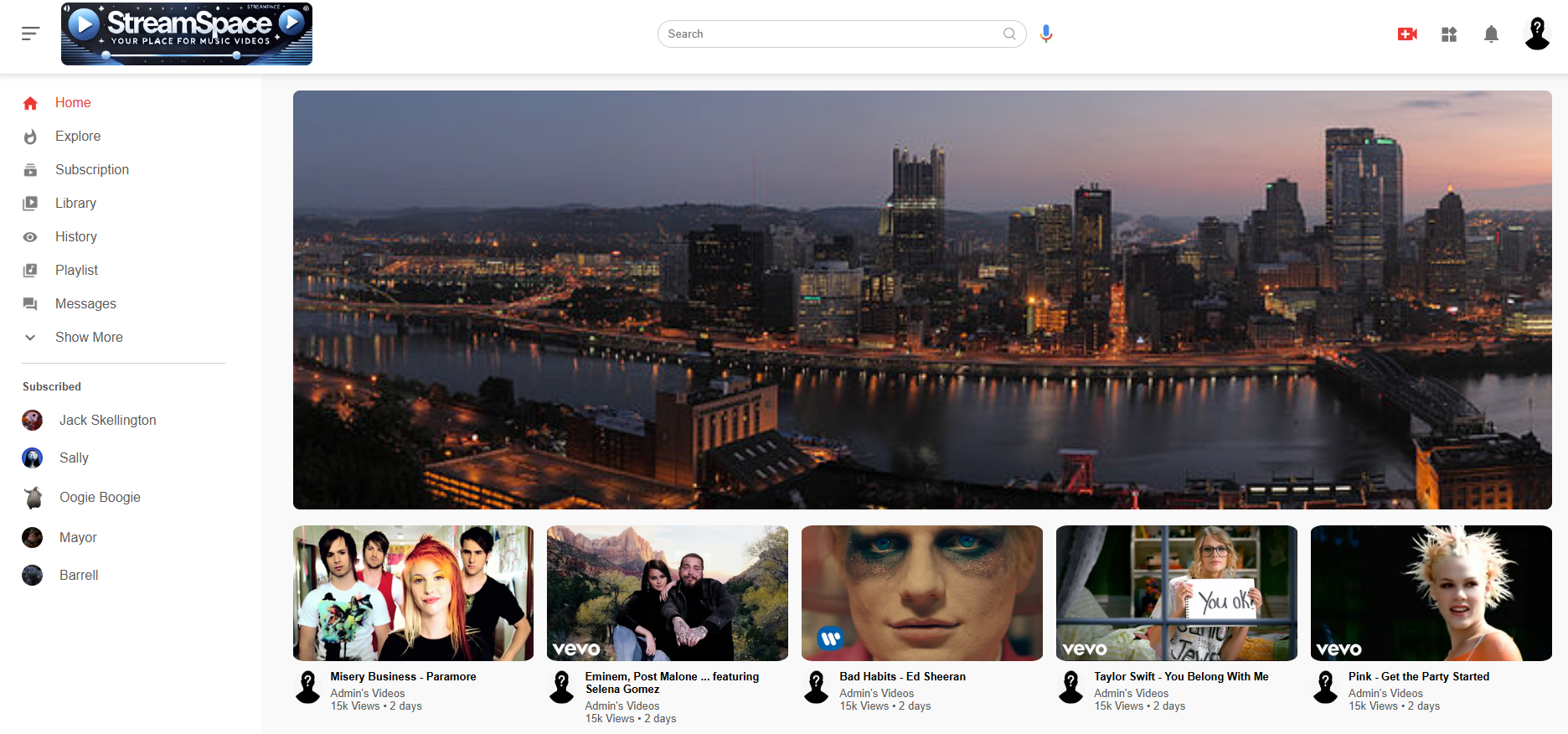Open Oogie Boogie subscription link
The height and width of the screenshot is (734, 1568).
100,497
